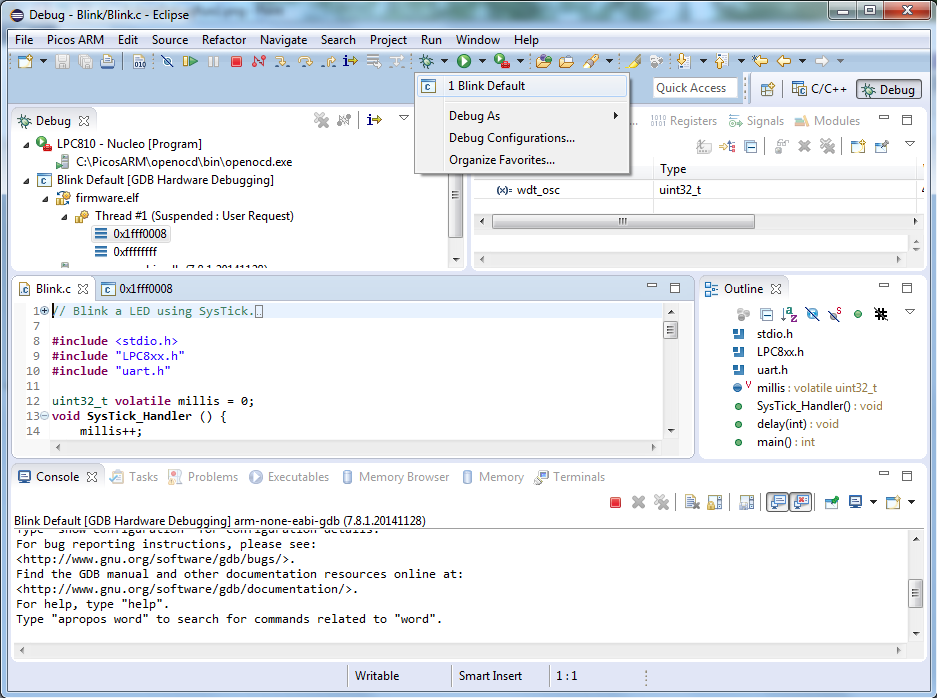This screenshot has height=698, width=937.
Task: Click the Disconnect icon in the main toolbar
Action: click(x=259, y=61)
